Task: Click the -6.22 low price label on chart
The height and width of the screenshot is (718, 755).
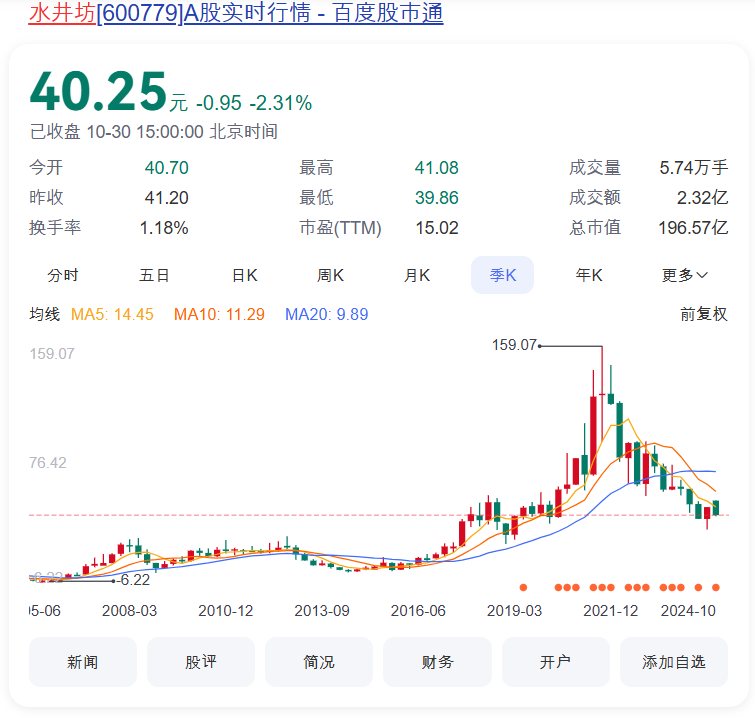Action: pyautogui.click(x=134, y=580)
